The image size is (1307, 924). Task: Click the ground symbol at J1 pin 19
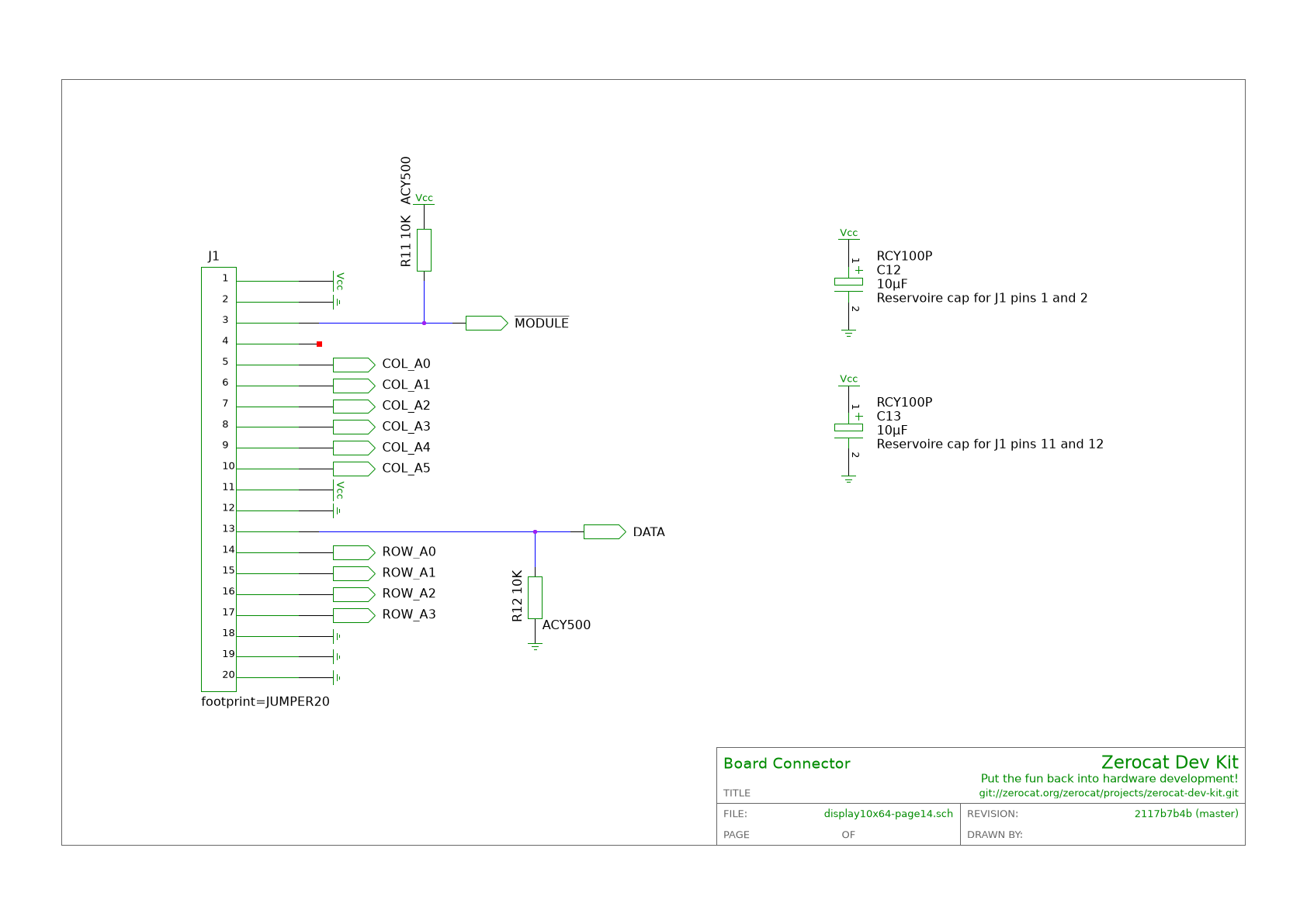coord(337,657)
